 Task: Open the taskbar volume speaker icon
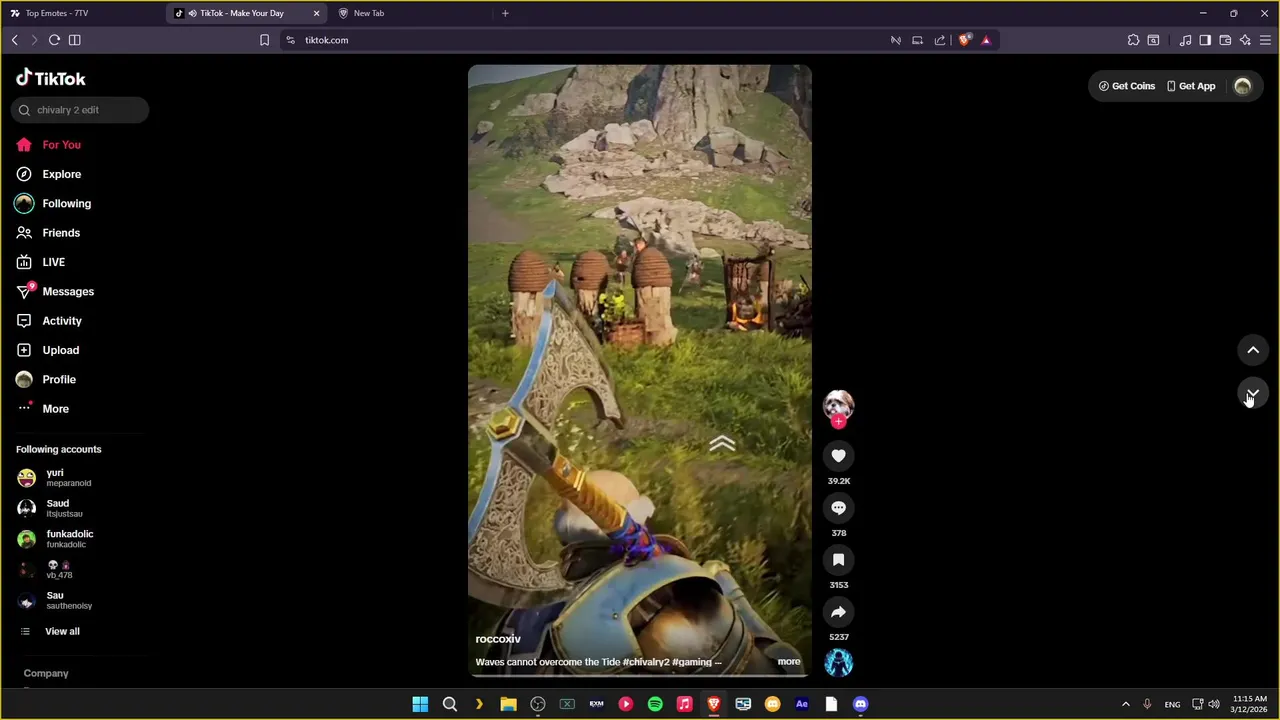pyautogui.click(x=1214, y=704)
